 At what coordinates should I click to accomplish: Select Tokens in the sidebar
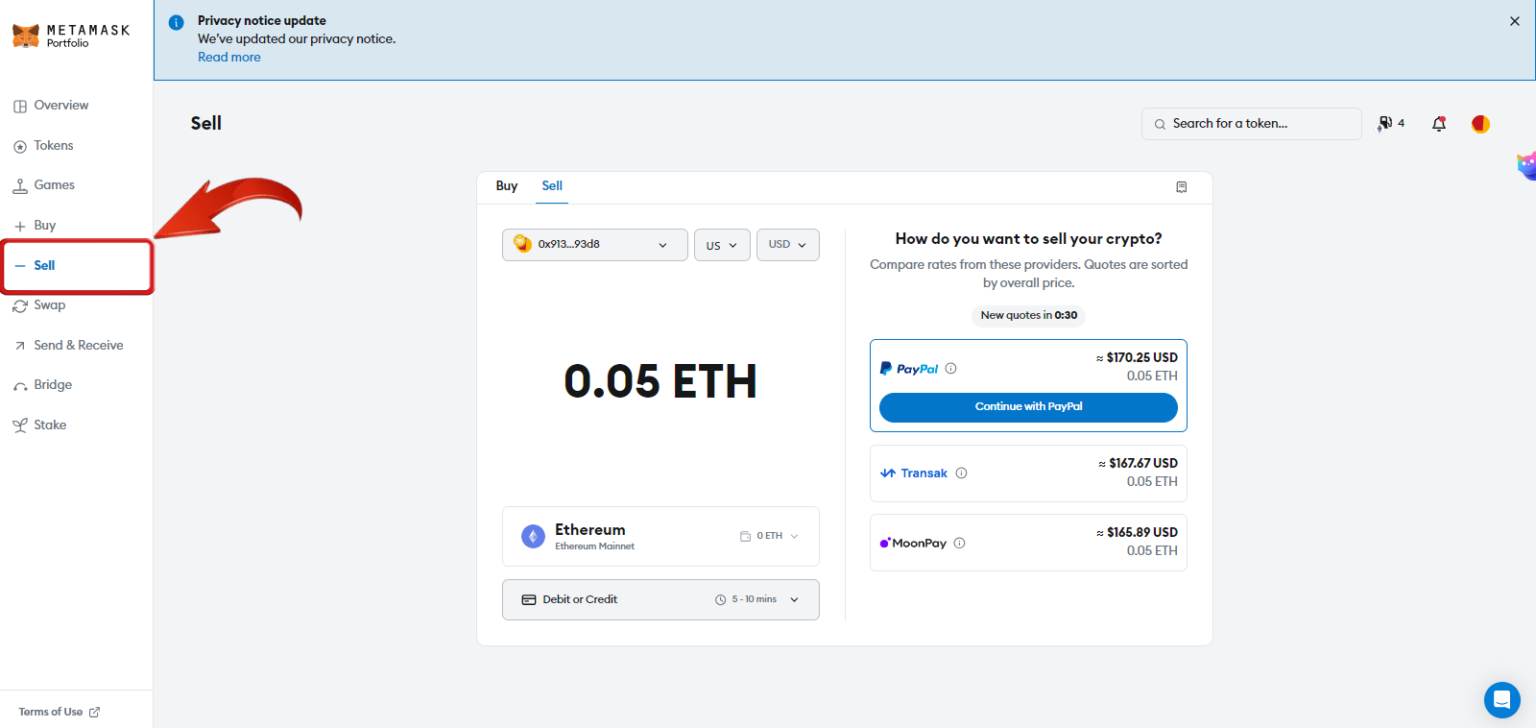coord(52,145)
